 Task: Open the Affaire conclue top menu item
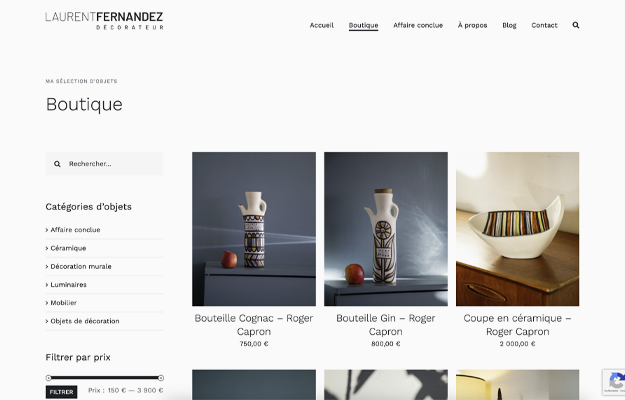(418, 25)
